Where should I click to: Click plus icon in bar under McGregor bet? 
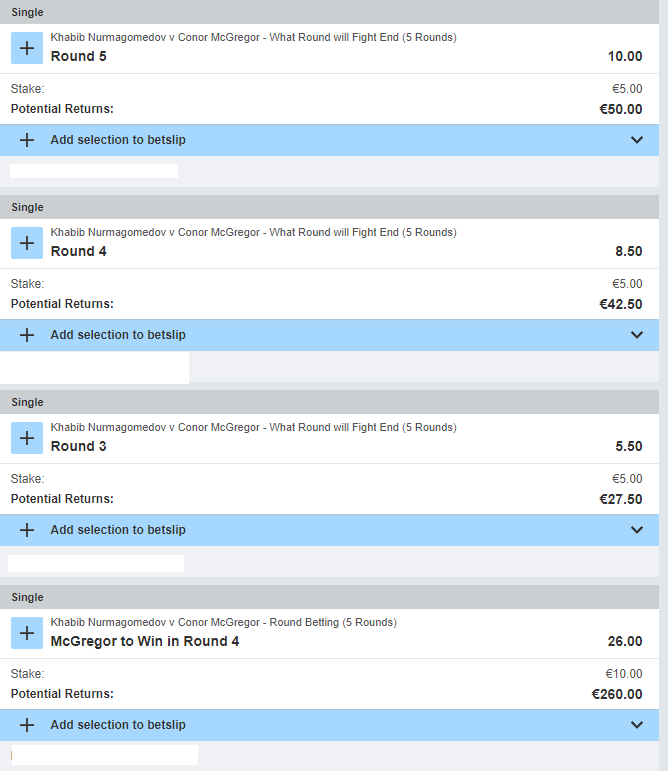[27, 725]
